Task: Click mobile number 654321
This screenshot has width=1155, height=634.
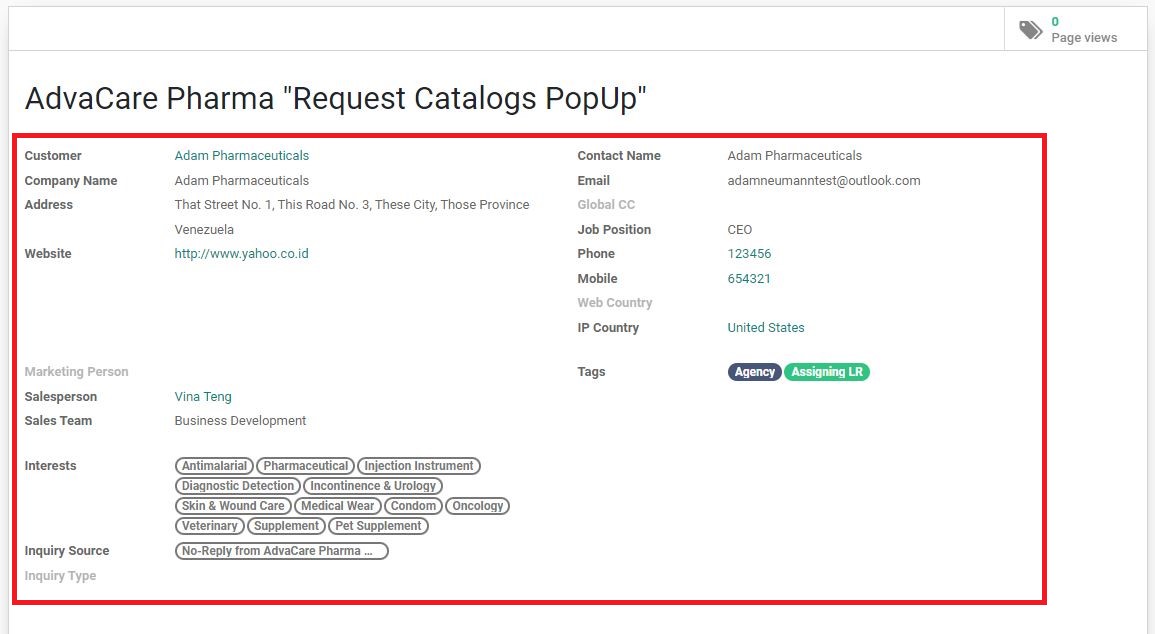Action: click(x=749, y=278)
